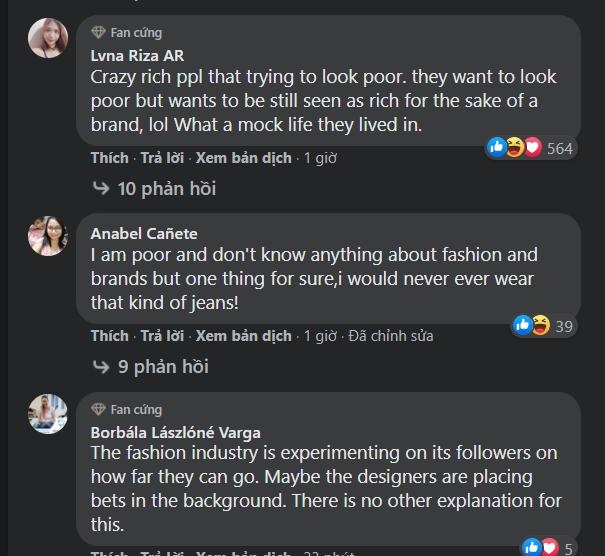This screenshot has height=556, width=605.
Task: Click Anabel Cañete's profile avatar
Action: (48, 236)
